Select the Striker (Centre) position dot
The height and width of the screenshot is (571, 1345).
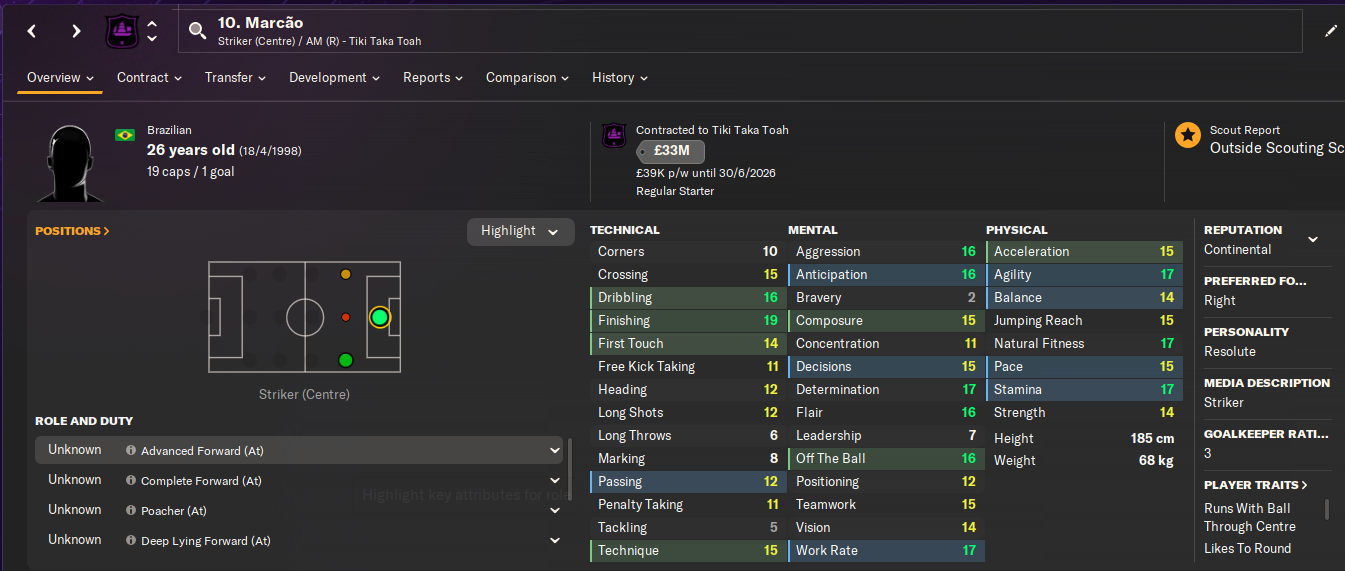[379, 317]
